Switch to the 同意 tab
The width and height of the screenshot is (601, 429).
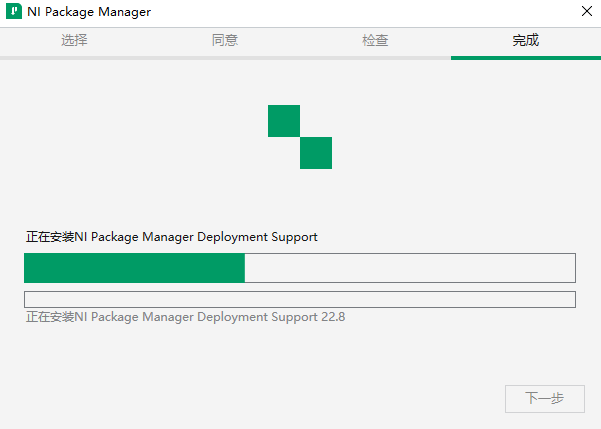225,41
